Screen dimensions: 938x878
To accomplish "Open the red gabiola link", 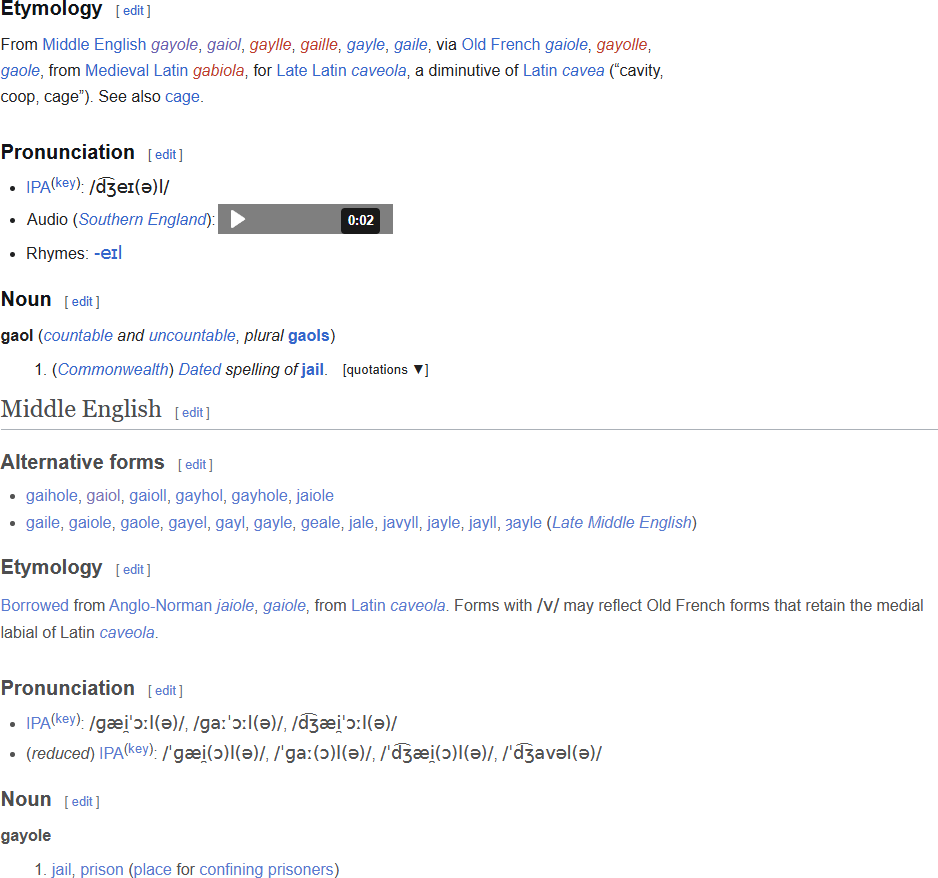I will pyautogui.click(x=218, y=71).
